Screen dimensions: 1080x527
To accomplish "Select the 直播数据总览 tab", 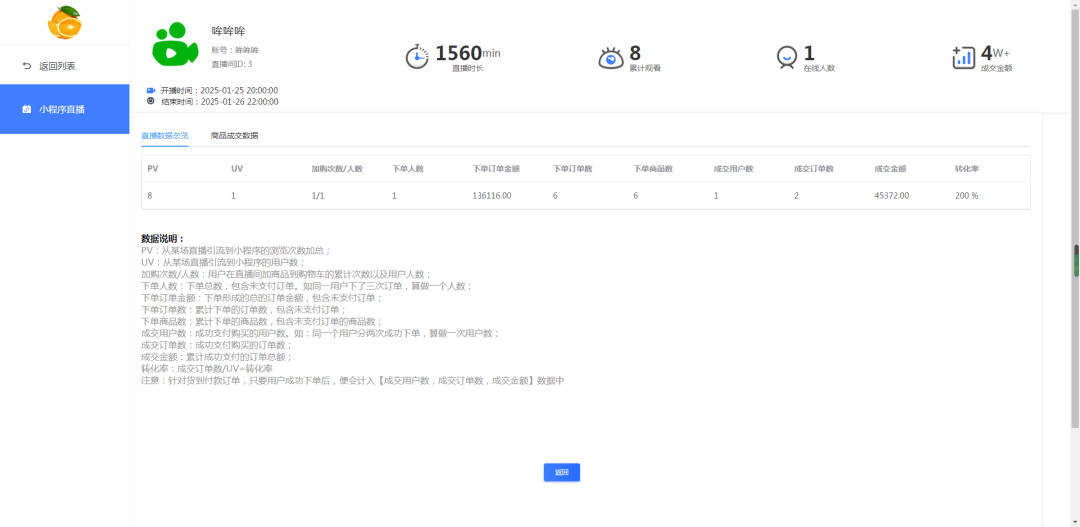I will 164,135.
